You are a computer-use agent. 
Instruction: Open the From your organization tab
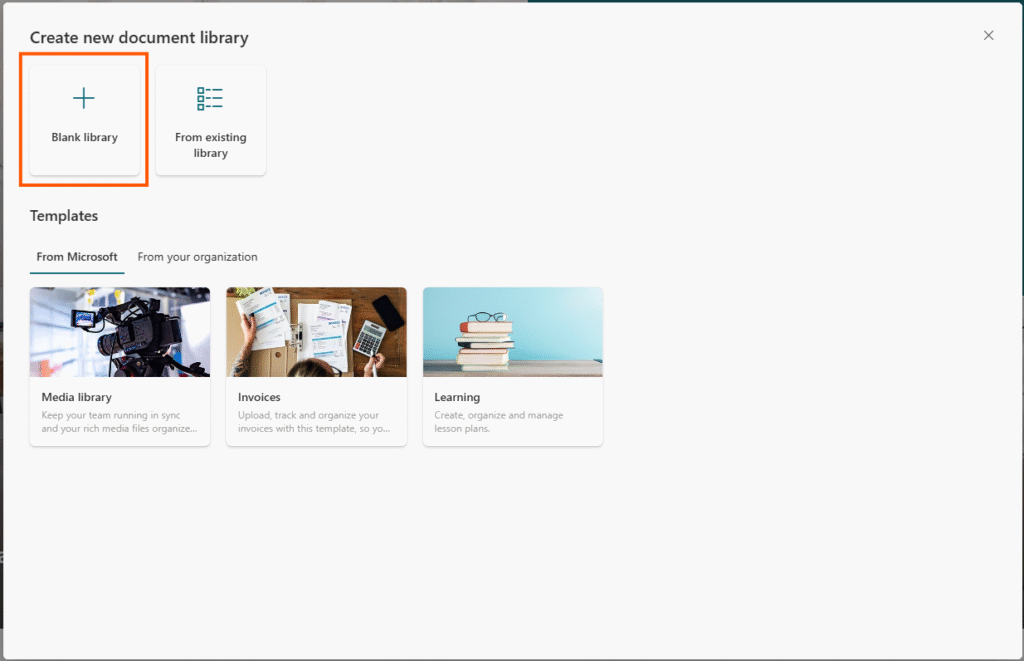[197, 257]
